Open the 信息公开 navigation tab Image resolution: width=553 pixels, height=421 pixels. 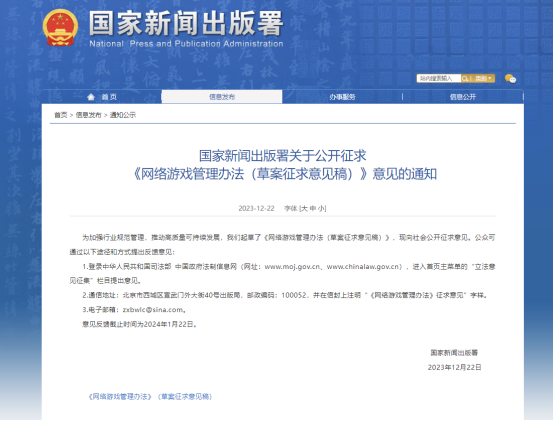463,97
